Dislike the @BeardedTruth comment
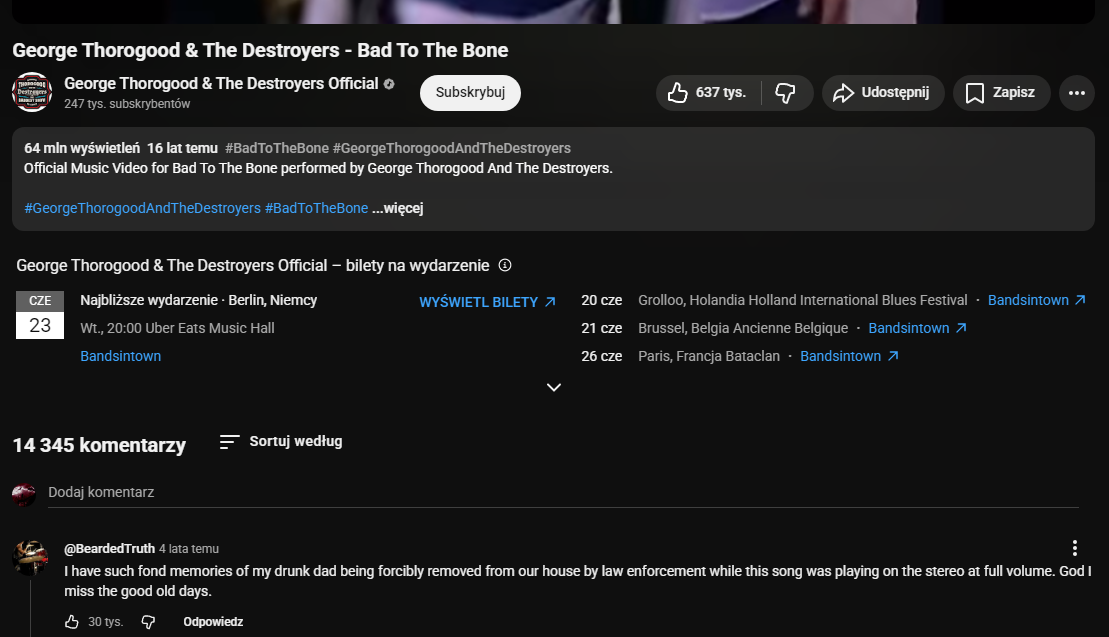Image resolution: width=1109 pixels, height=637 pixels. (x=148, y=622)
